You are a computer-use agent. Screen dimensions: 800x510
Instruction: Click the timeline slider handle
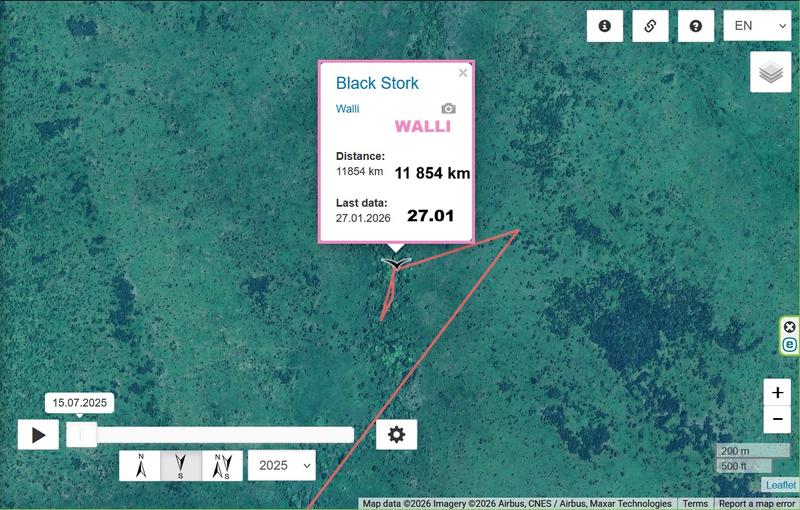[x=81, y=435]
